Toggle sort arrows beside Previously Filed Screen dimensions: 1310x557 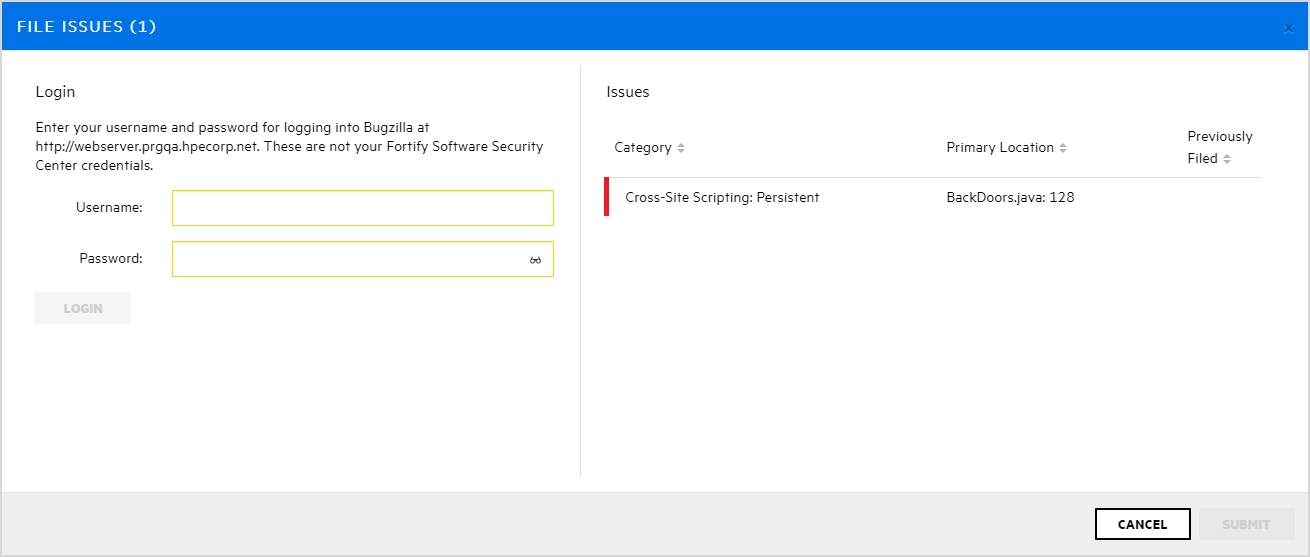coord(1227,159)
